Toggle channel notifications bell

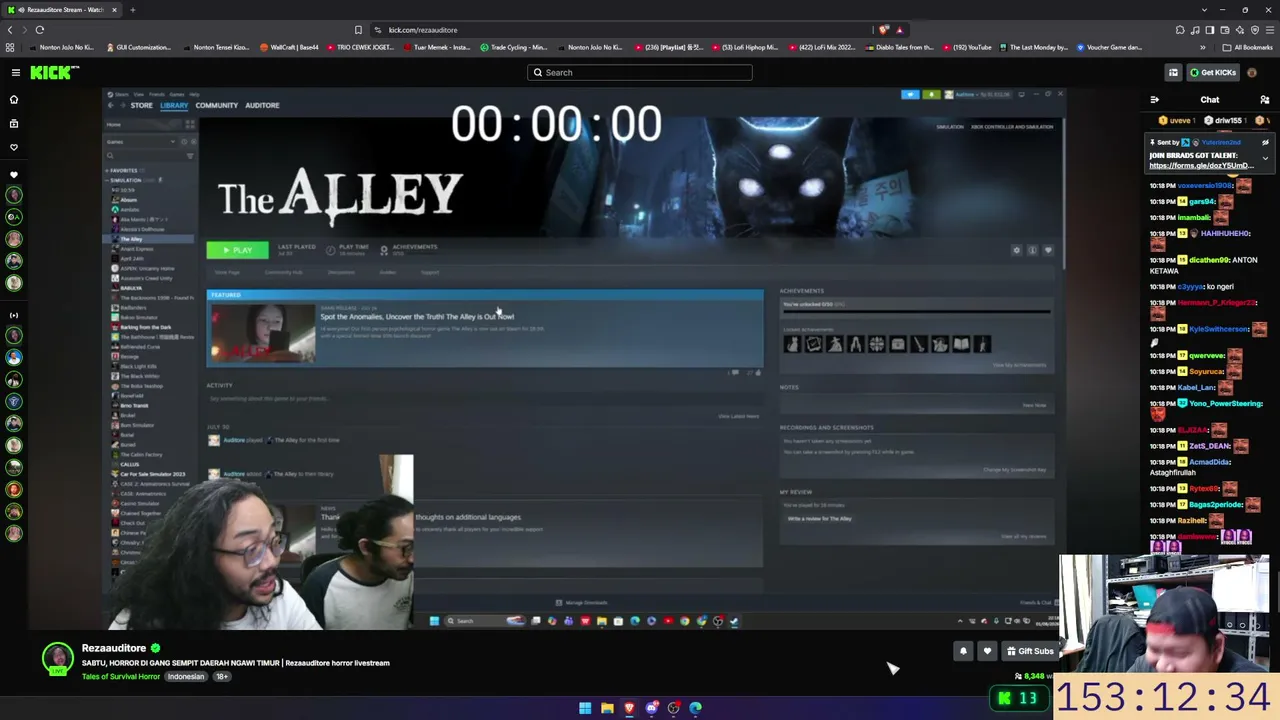point(963,651)
